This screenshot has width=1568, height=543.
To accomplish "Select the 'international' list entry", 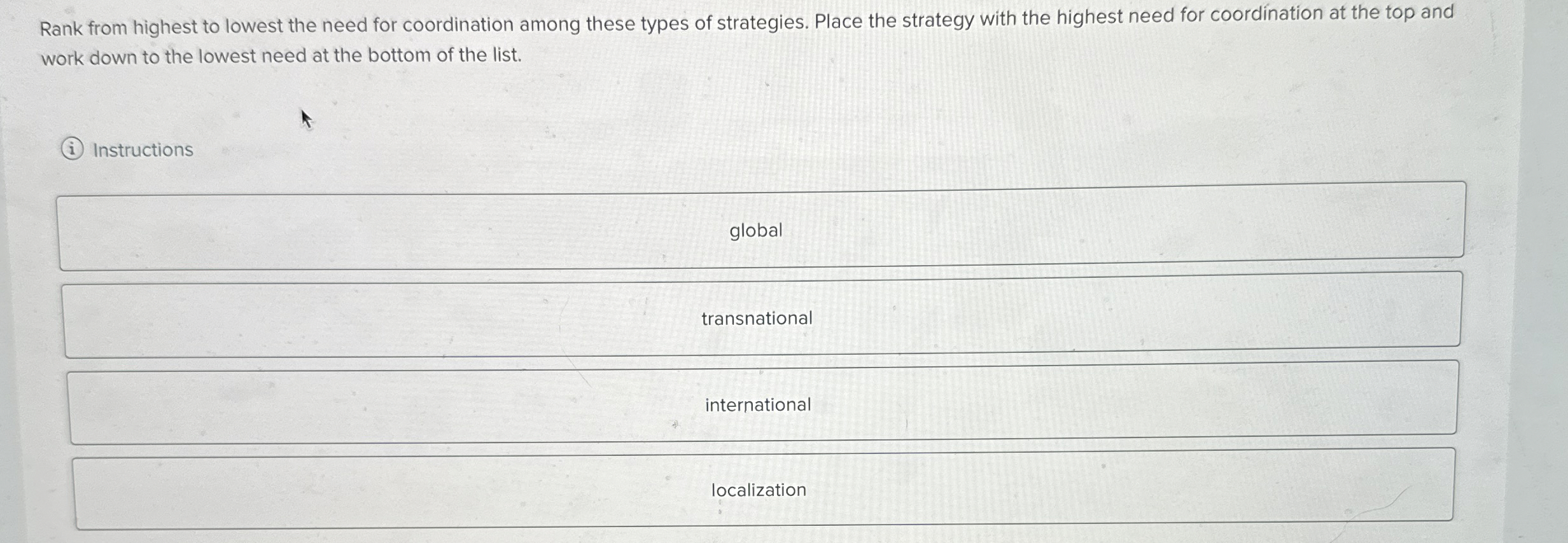I will 757,404.
